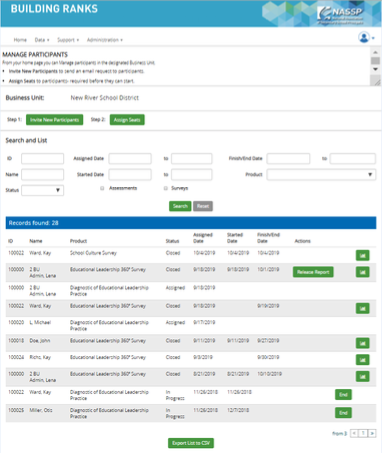The image size is (382, 453).
Task: Toggle the Surveys checkbox
Action: [x=166, y=188]
